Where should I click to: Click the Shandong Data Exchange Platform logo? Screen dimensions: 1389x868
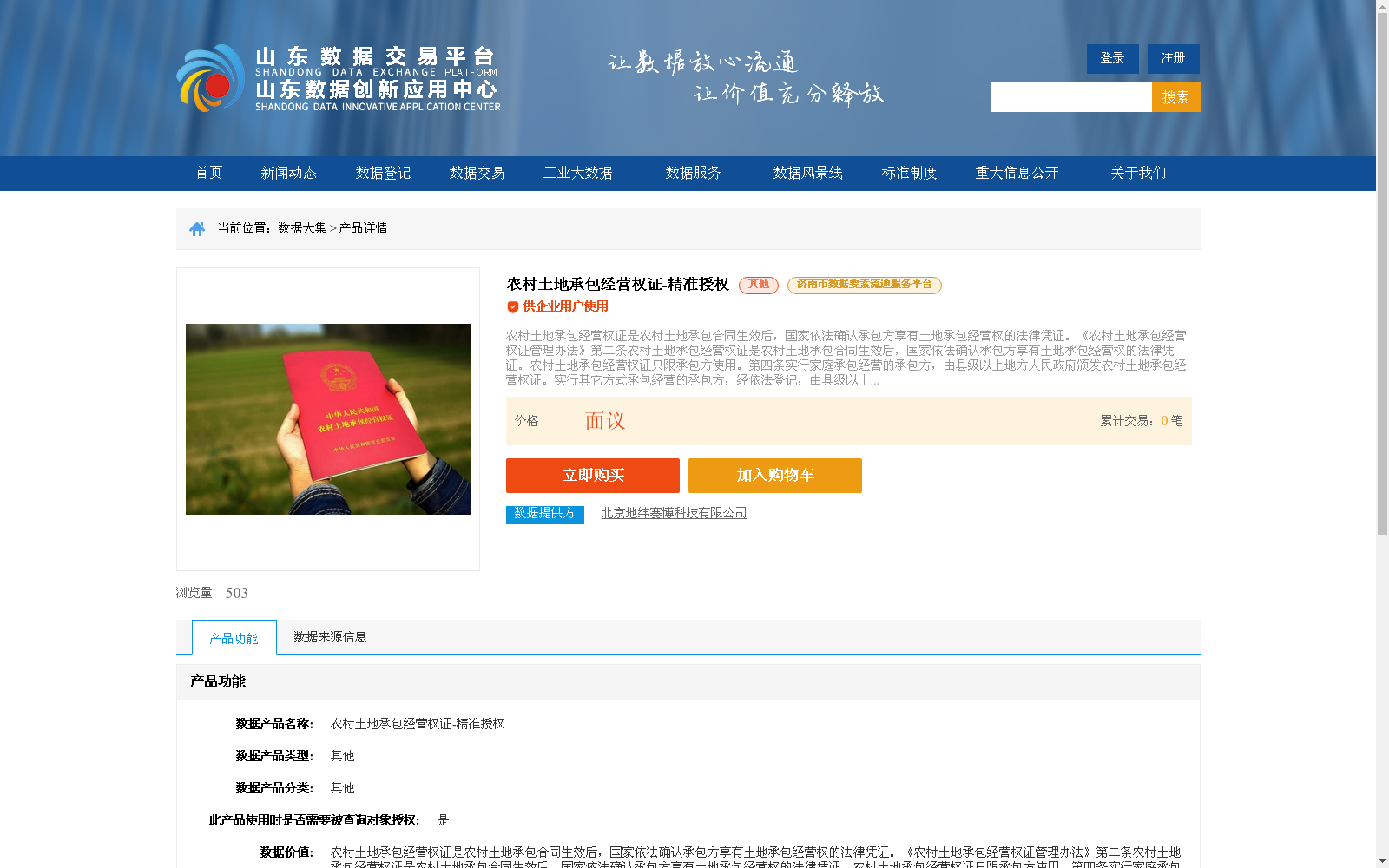[339, 78]
